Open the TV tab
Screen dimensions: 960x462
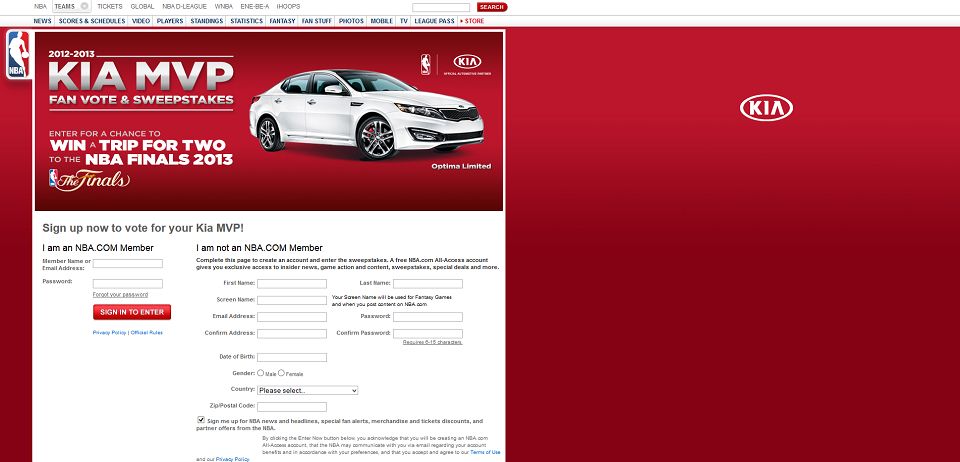coord(403,21)
